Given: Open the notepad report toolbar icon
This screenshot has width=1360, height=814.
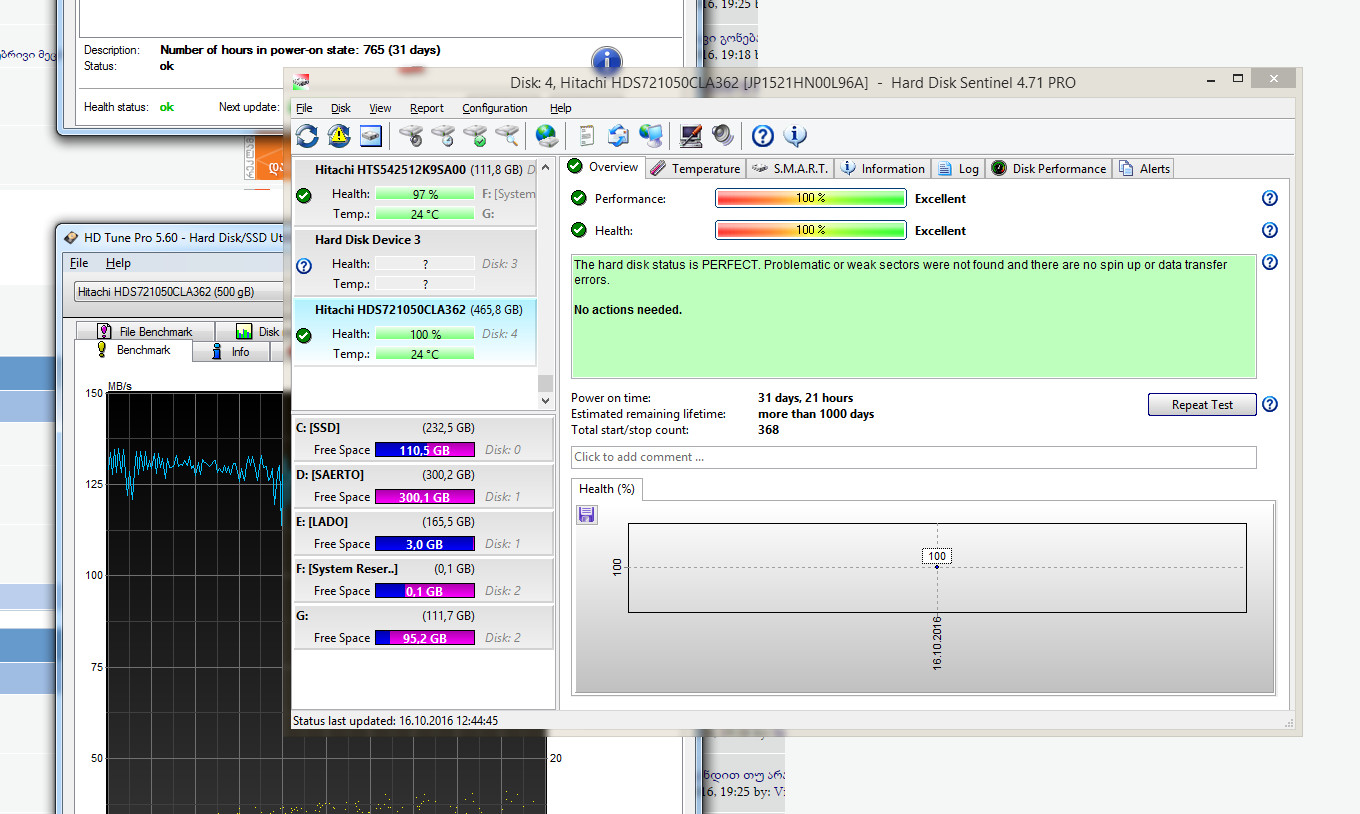Looking at the screenshot, I should (587, 136).
